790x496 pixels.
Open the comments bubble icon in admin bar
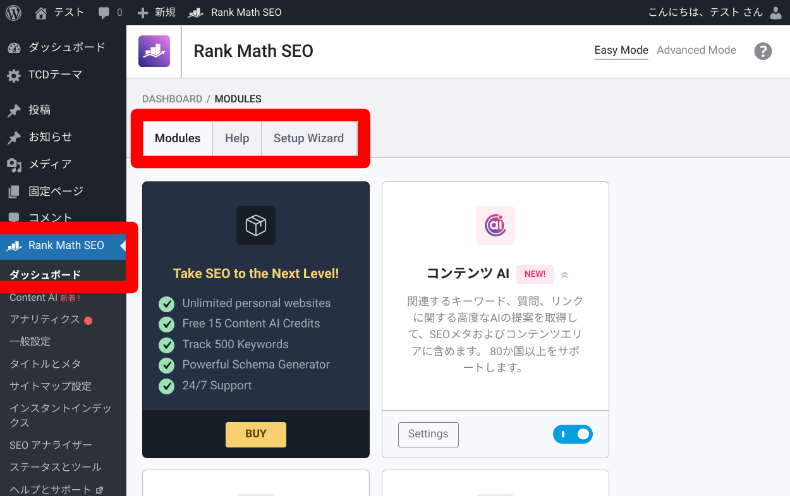(105, 12)
